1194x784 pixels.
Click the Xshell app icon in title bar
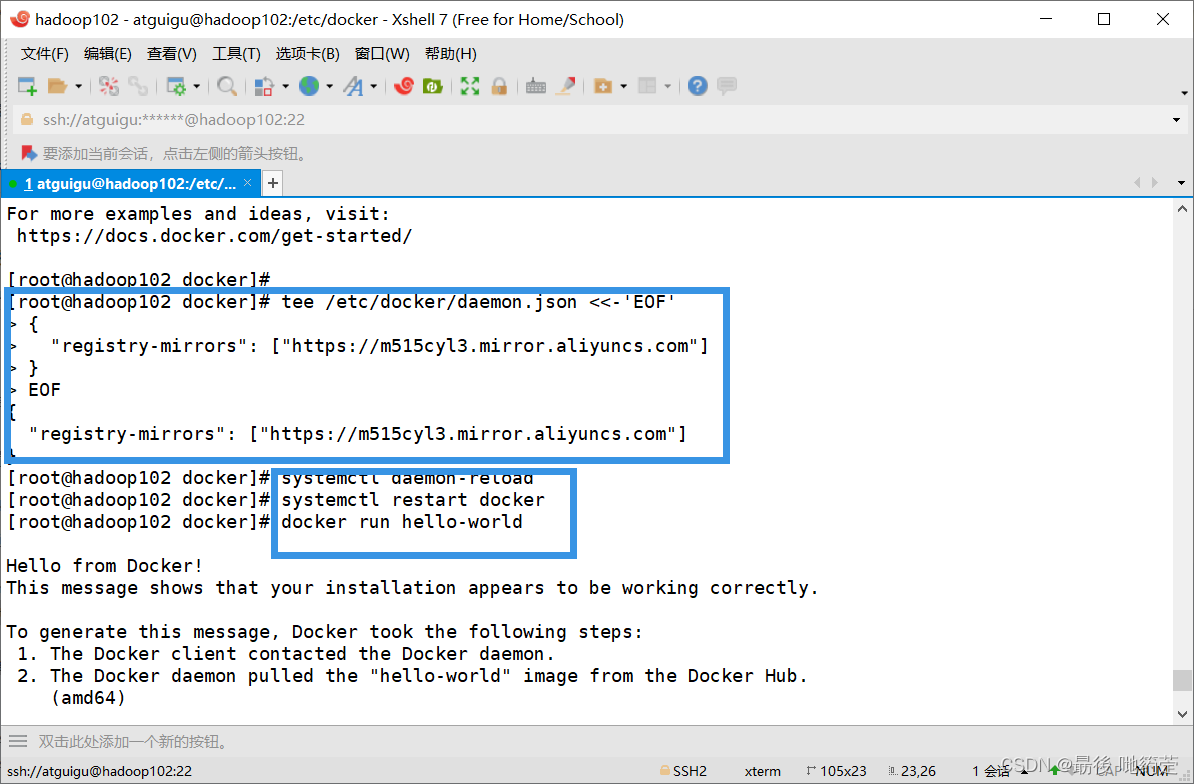click(x=20, y=19)
